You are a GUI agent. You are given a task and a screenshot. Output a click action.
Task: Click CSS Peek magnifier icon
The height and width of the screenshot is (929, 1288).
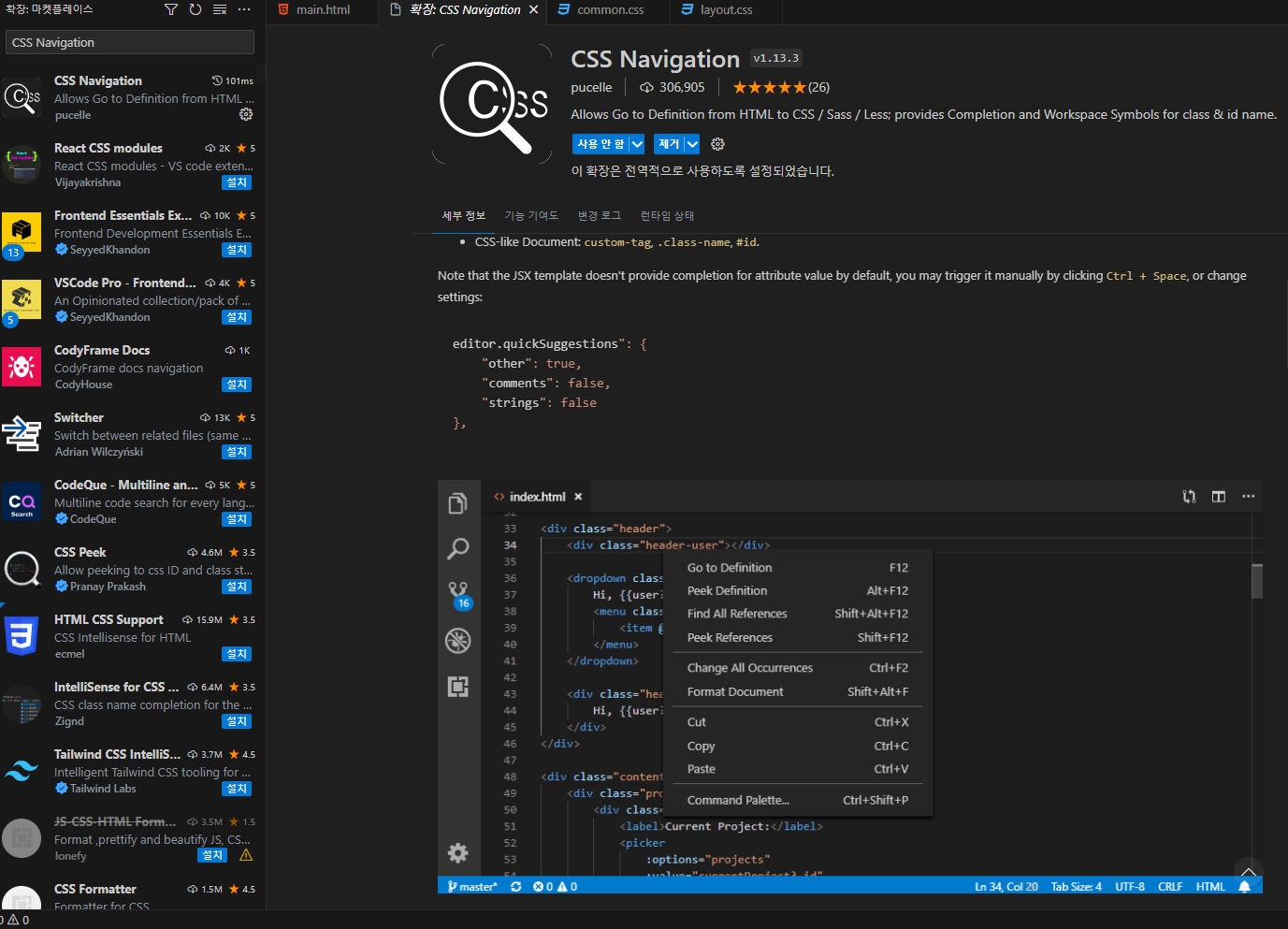tap(22, 569)
